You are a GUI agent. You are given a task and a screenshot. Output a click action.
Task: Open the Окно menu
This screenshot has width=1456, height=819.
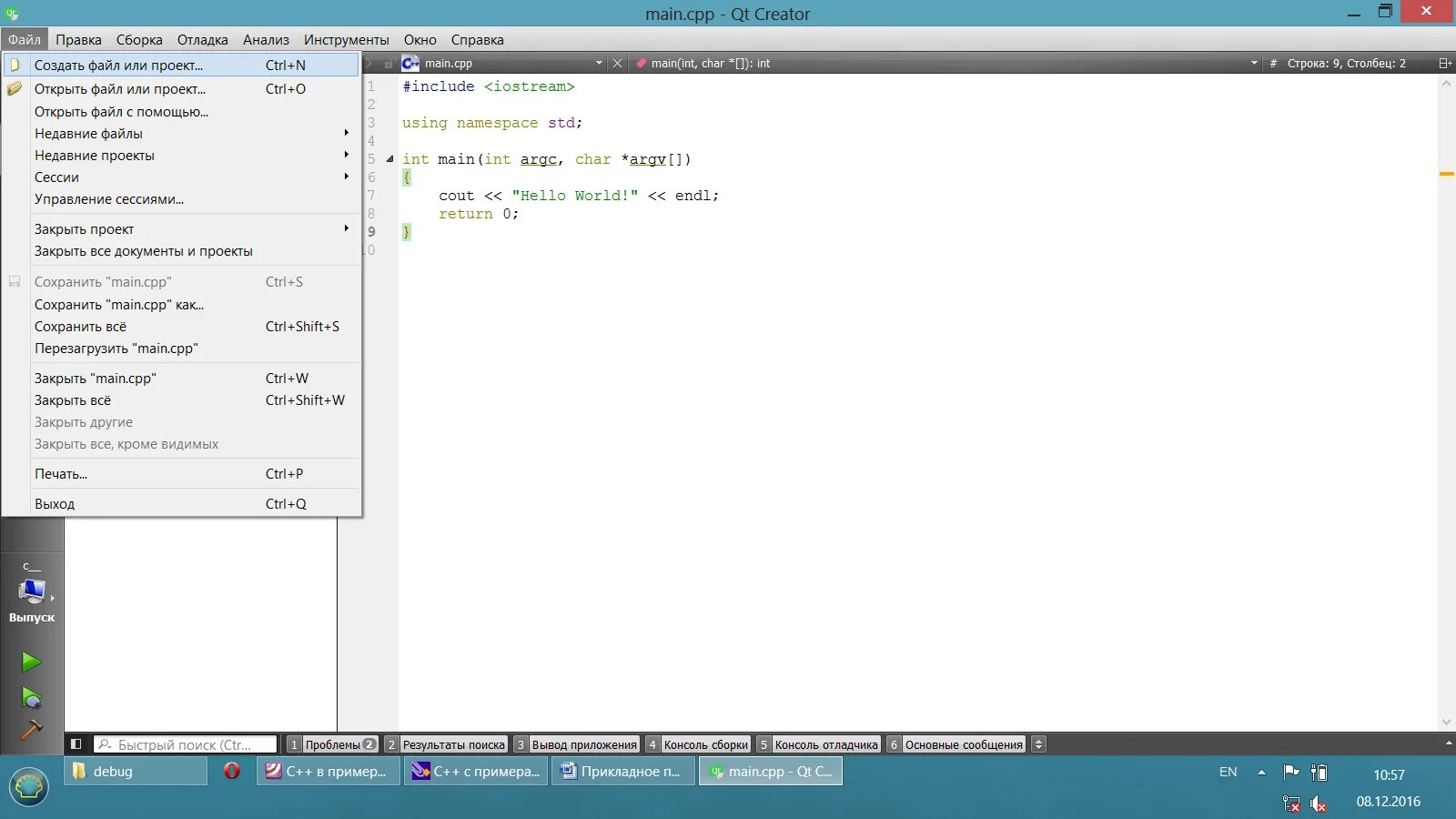(420, 39)
